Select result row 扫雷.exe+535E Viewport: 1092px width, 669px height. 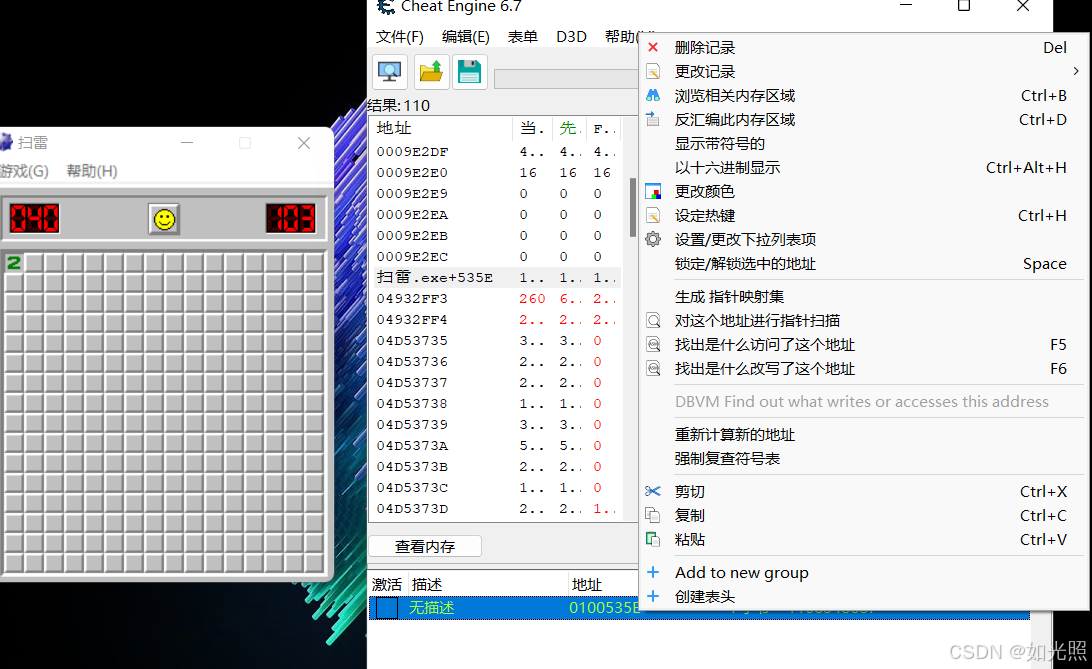pyautogui.click(x=497, y=277)
